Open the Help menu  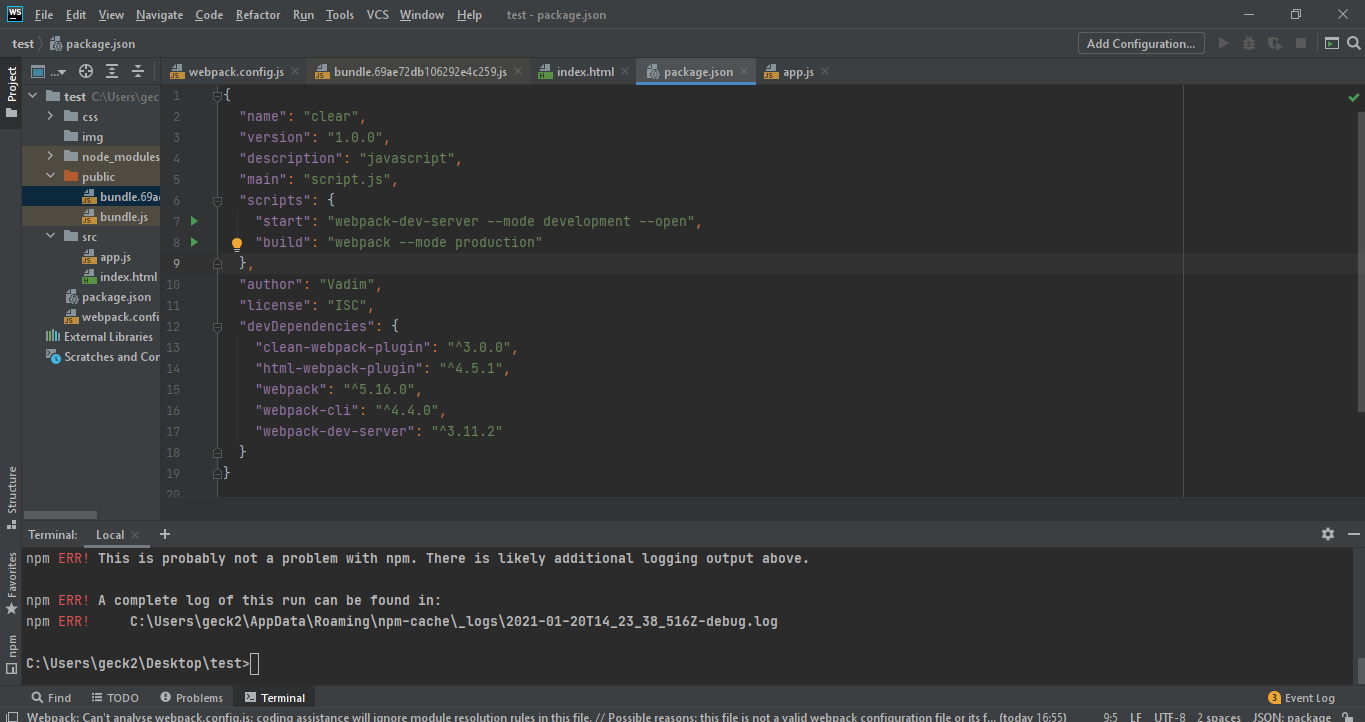(469, 15)
